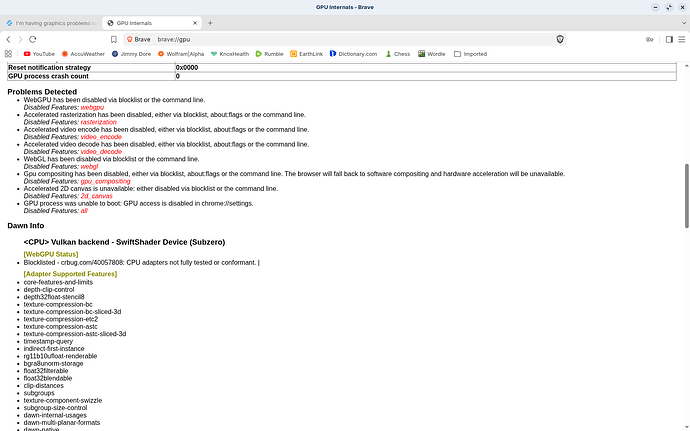Image resolution: width=690 pixels, height=431 pixels.
Task: Open the Wolfram|Alpha bookmark
Action: pyautogui.click(x=181, y=54)
